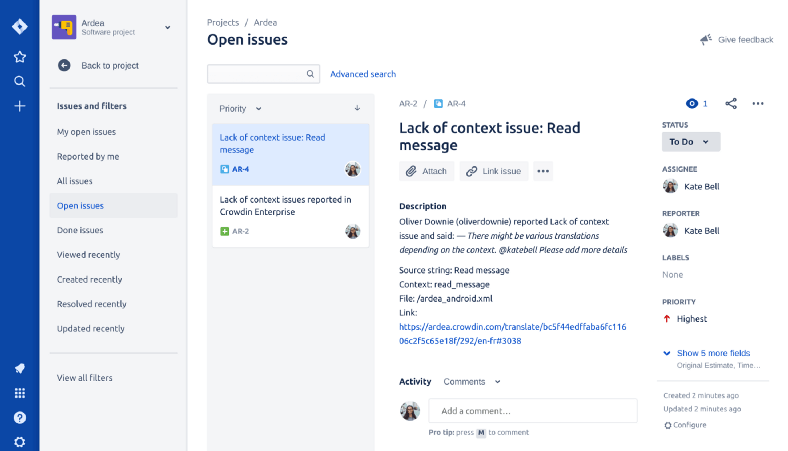
Task: Select issue card Lack of context issue: Read message
Action: pos(290,155)
